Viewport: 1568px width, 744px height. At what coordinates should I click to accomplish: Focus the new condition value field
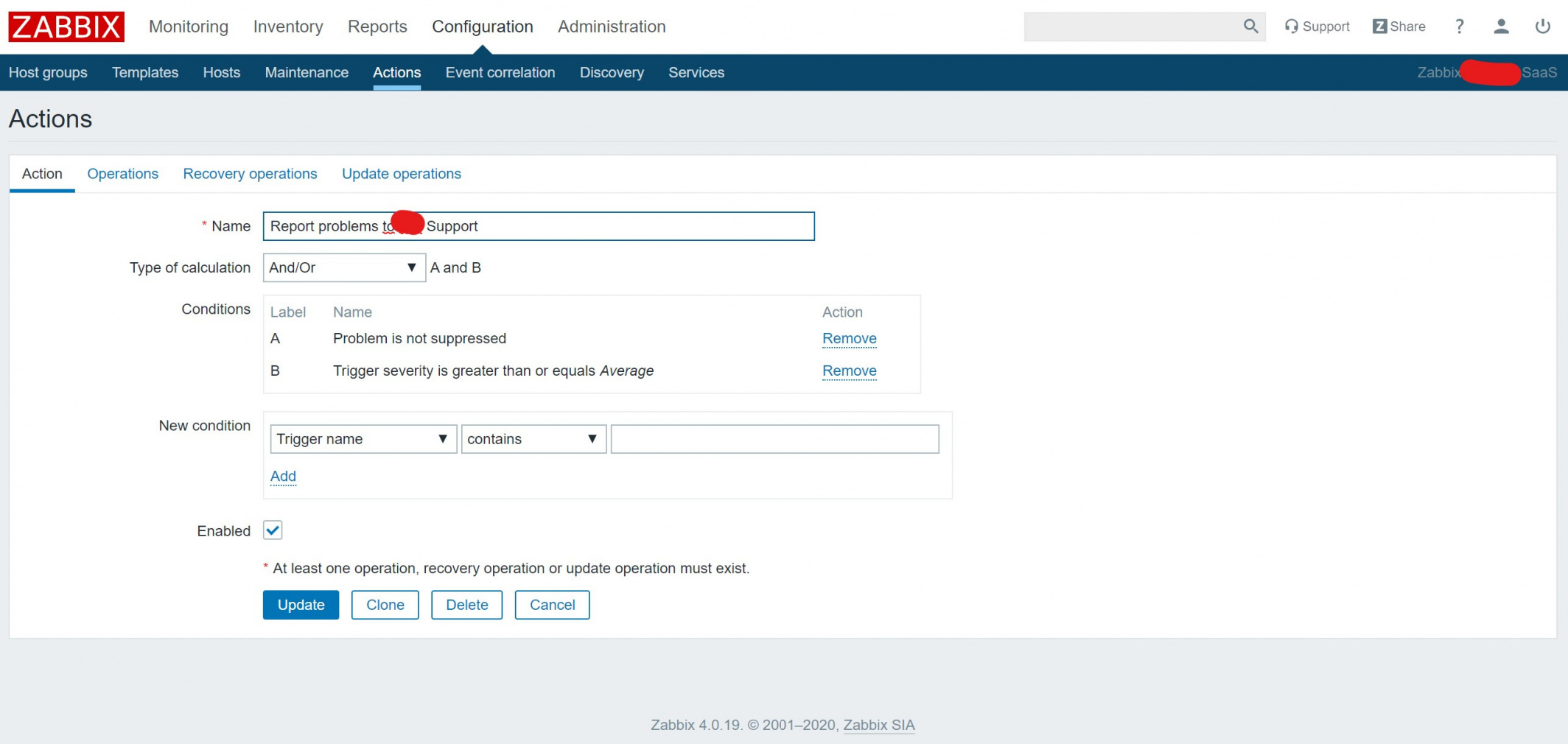775,439
